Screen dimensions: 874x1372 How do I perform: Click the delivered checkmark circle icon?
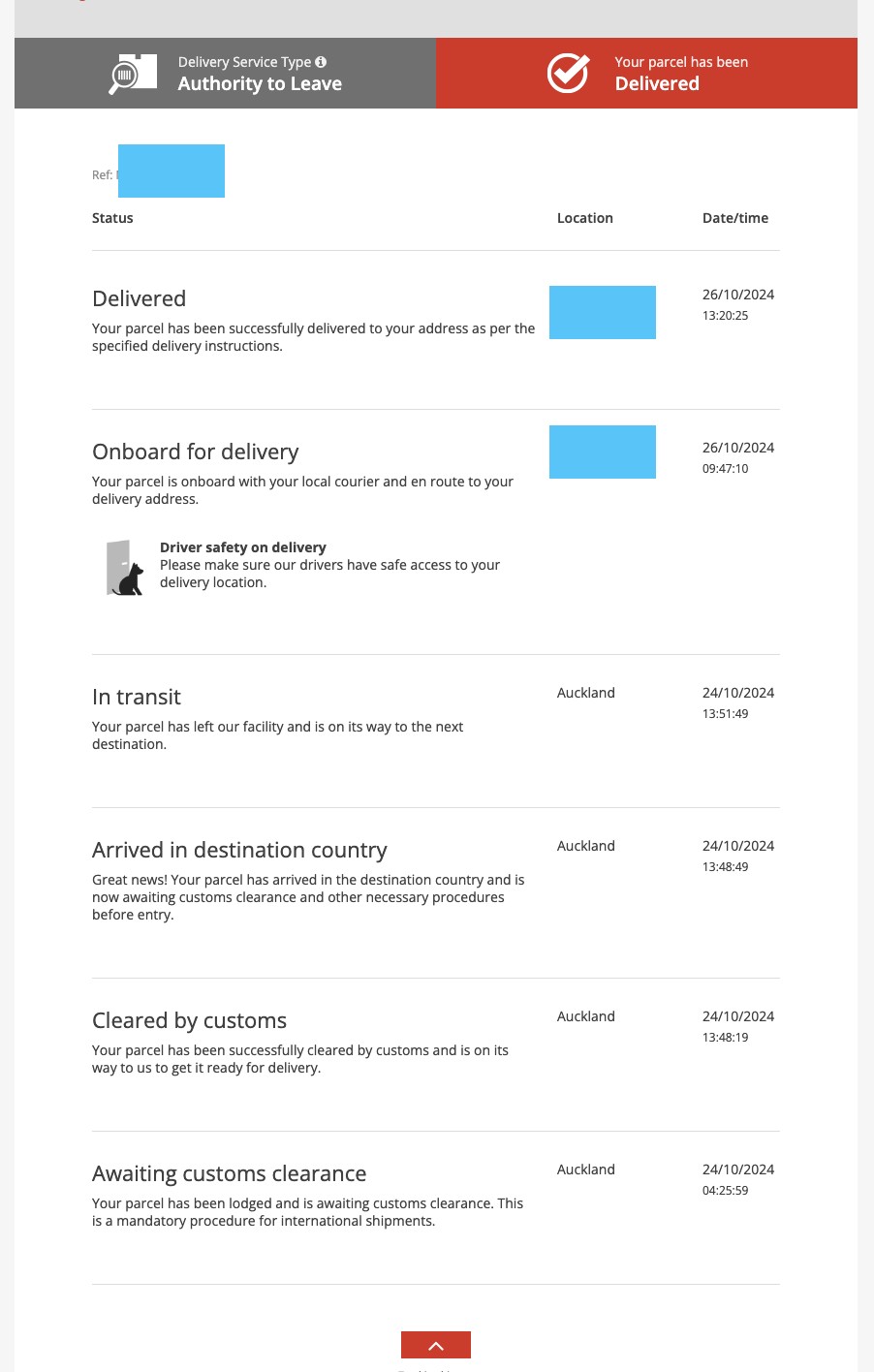tap(568, 73)
